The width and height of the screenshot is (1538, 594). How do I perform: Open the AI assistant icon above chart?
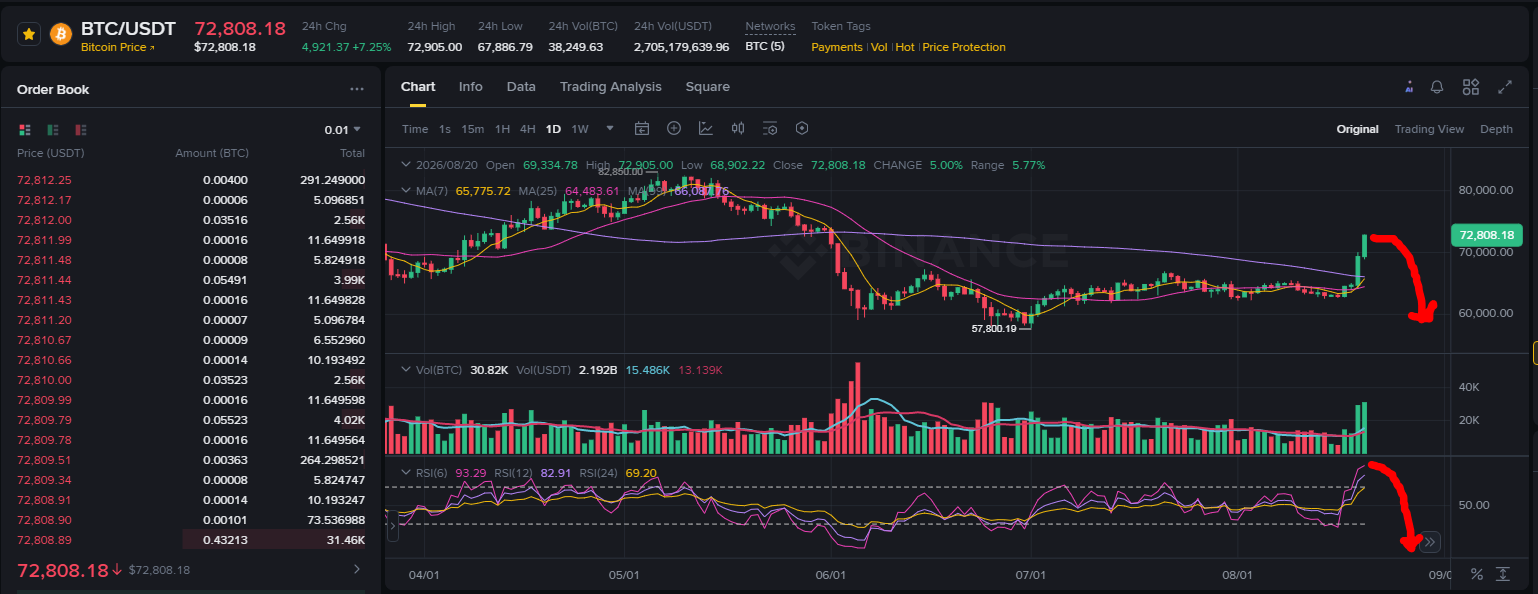pyautogui.click(x=1409, y=87)
